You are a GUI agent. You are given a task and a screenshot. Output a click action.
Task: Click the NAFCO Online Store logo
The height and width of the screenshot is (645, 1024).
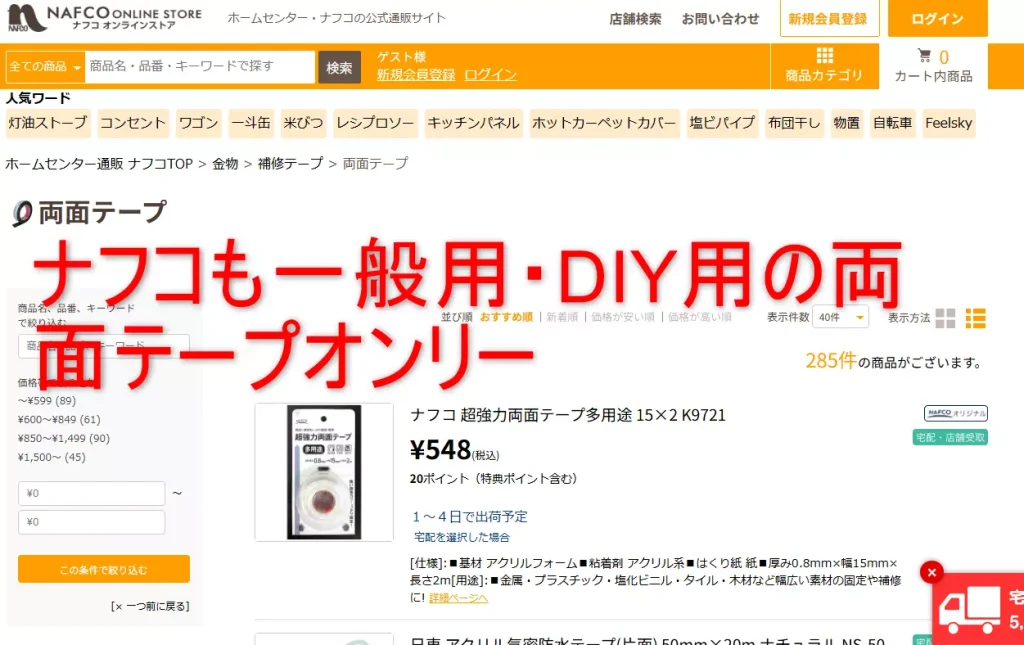[104, 18]
